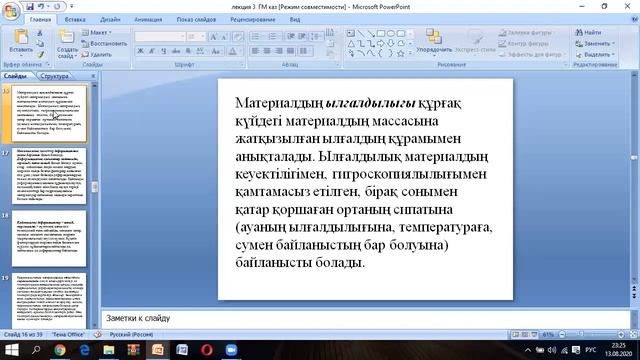
Task: Switch to the Вставка ribbon tab
Action: (x=75, y=20)
